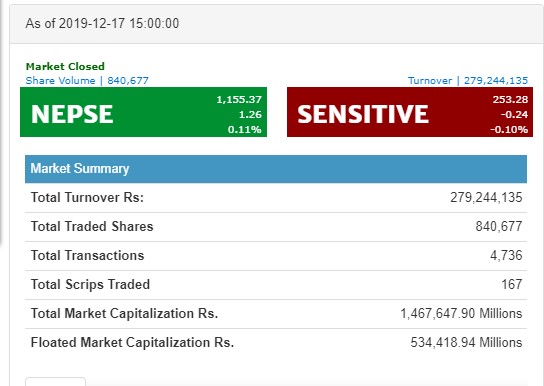This screenshot has width=544, height=386.
Task: Click the NEPSE value 1,155.37
Action: point(239,100)
